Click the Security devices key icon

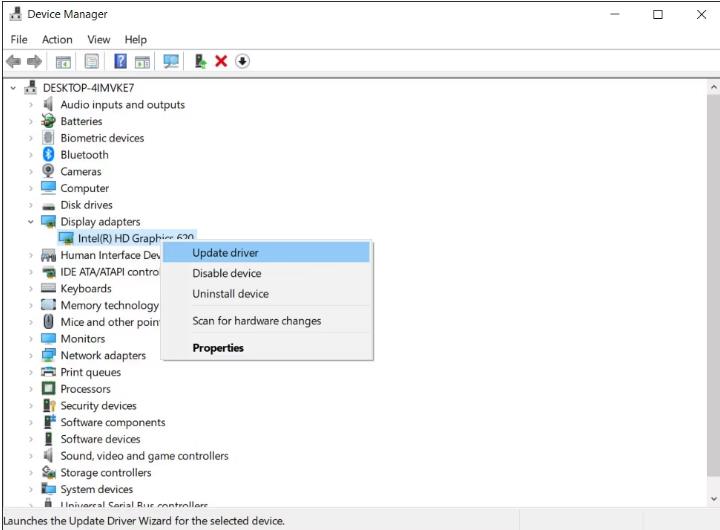coord(49,405)
